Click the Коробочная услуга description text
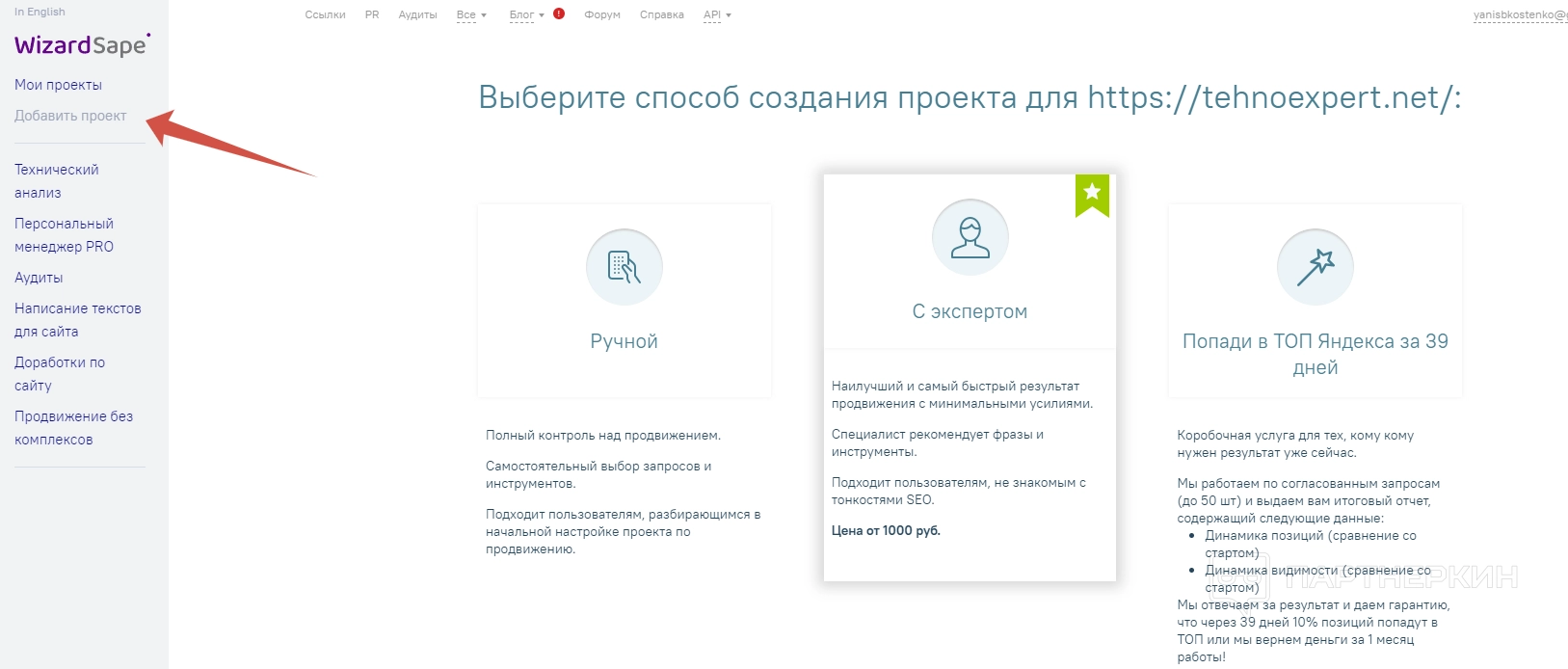 click(x=1295, y=444)
